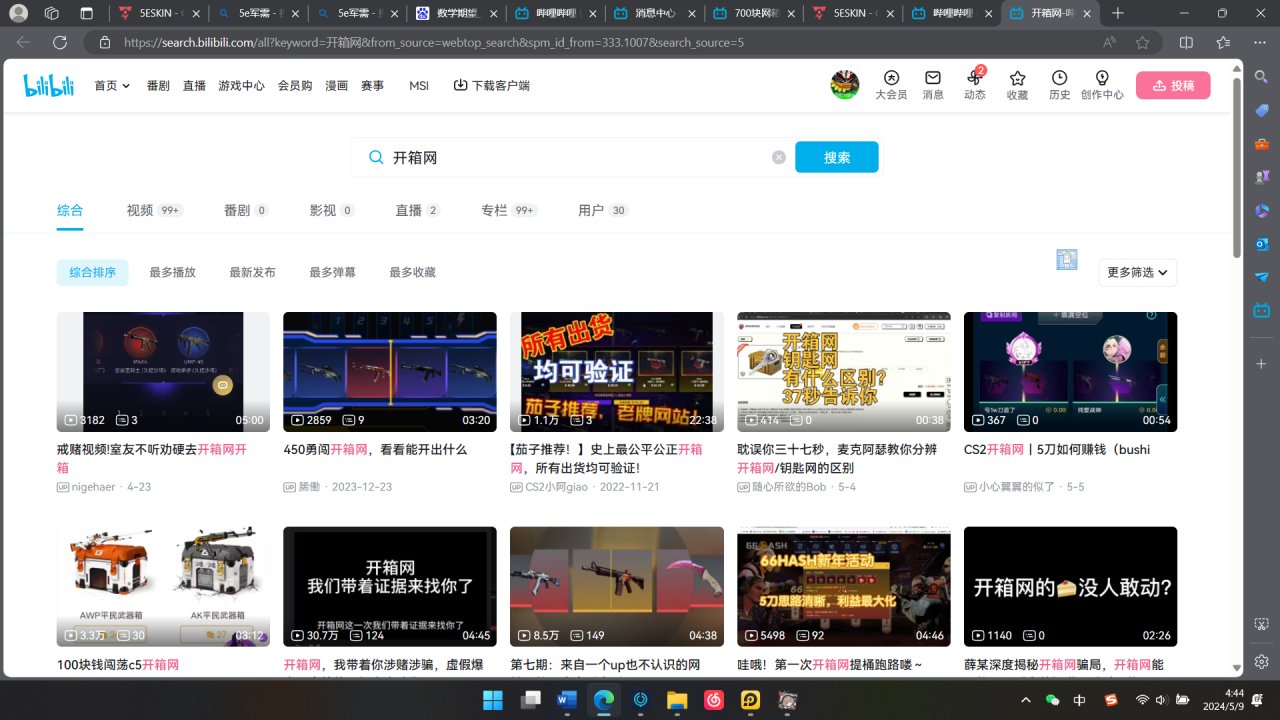Sort by 综合排序
The height and width of the screenshot is (720, 1280).
coord(93,272)
